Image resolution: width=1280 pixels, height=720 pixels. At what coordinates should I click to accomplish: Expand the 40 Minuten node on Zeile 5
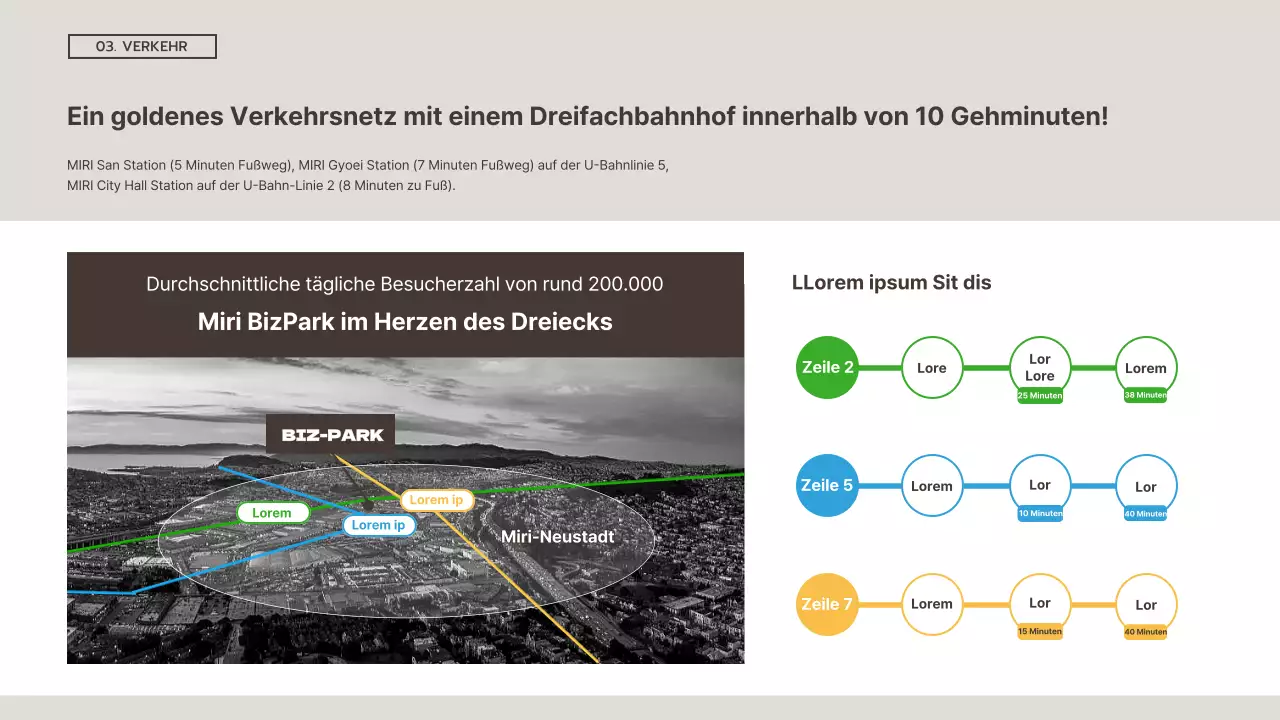tap(1146, 487)
